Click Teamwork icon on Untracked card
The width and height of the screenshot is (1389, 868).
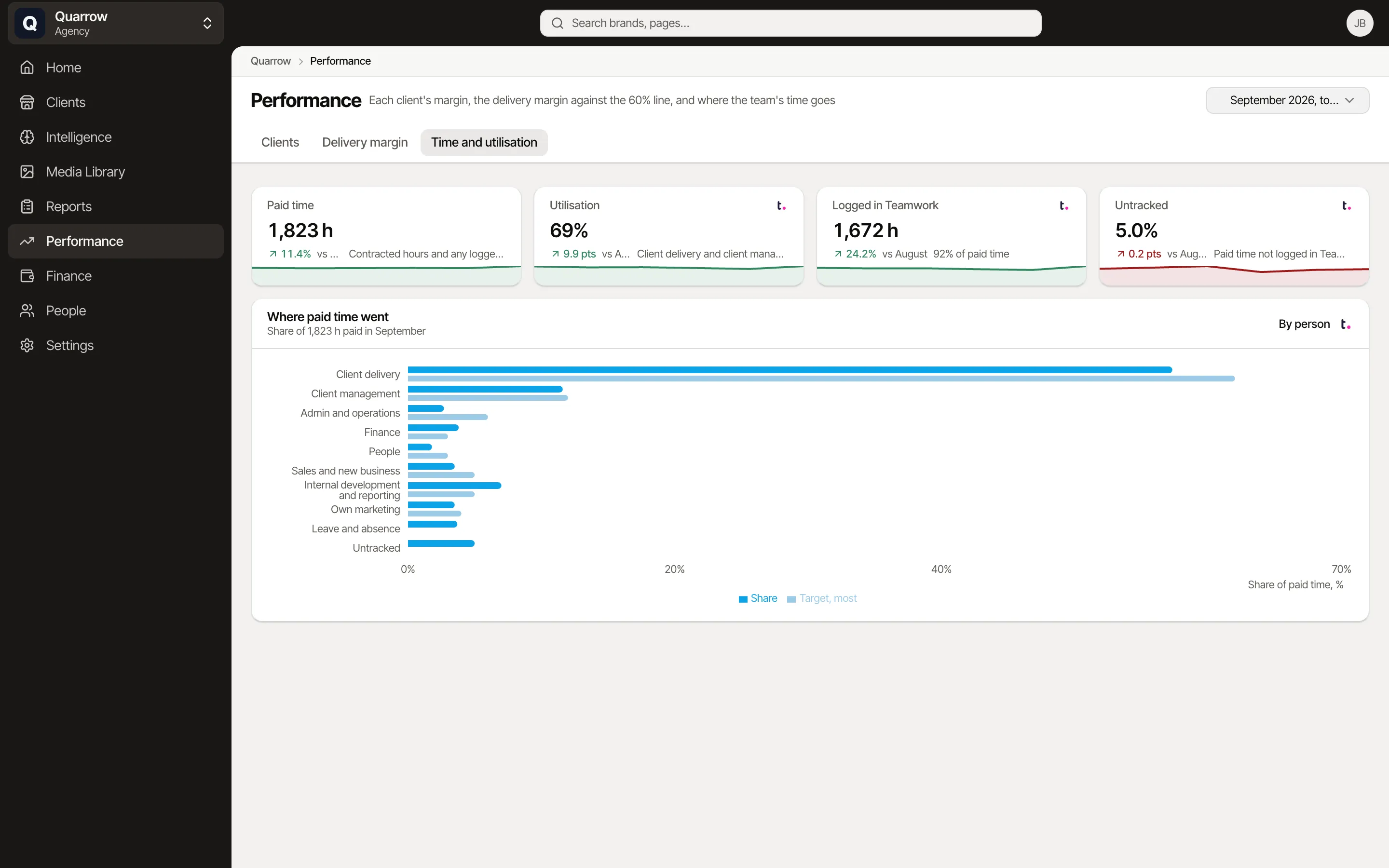click(1347, 205)
